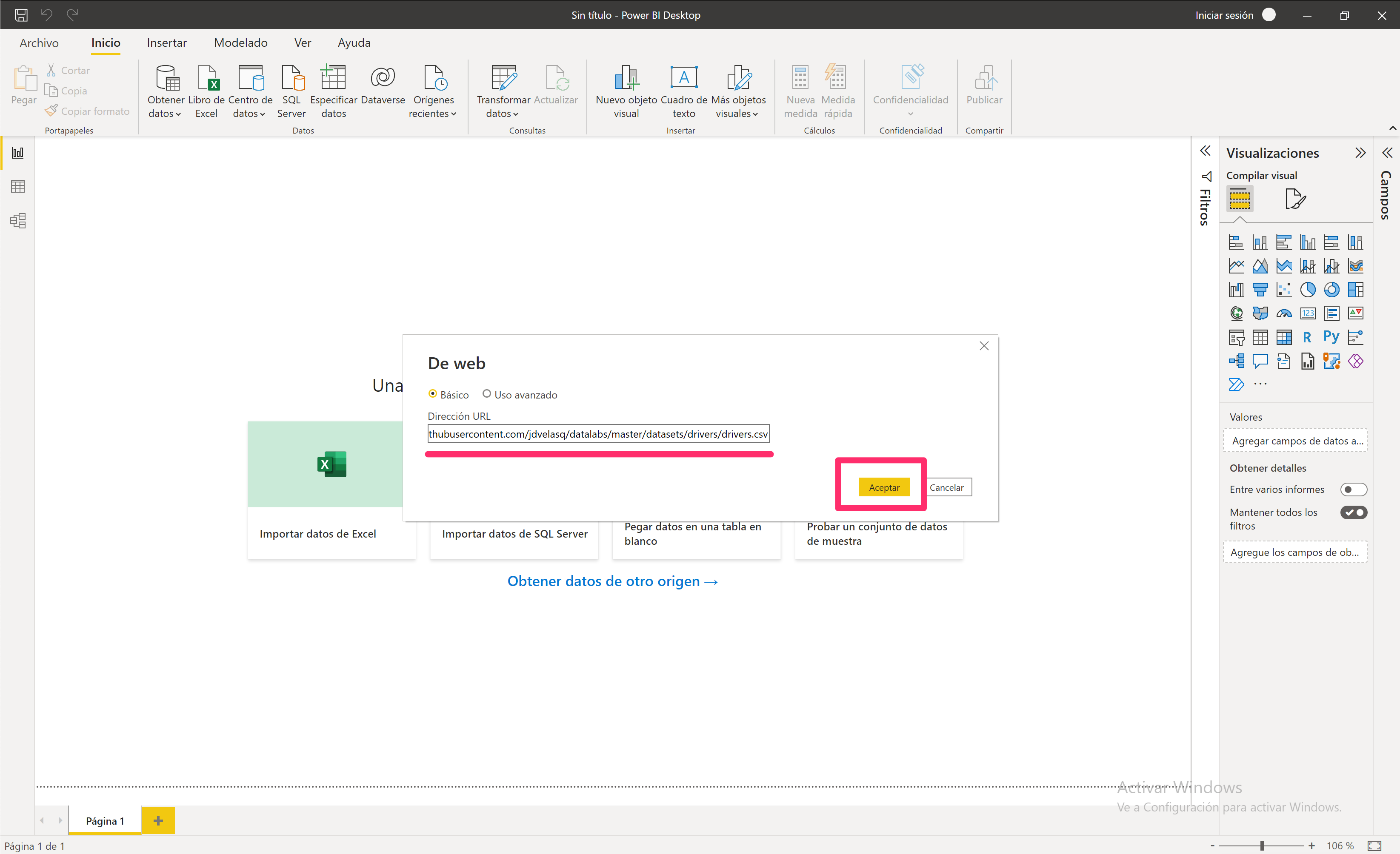Select the line chart visualization
1400x854 pixels.
click(x=1236, y=266)
